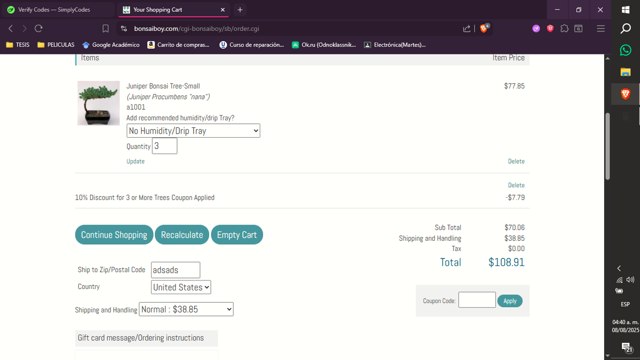The height and width of the screenshot is (360, 640).
Task: Open Windows search icon in taskbar
Action: [625, 28]
